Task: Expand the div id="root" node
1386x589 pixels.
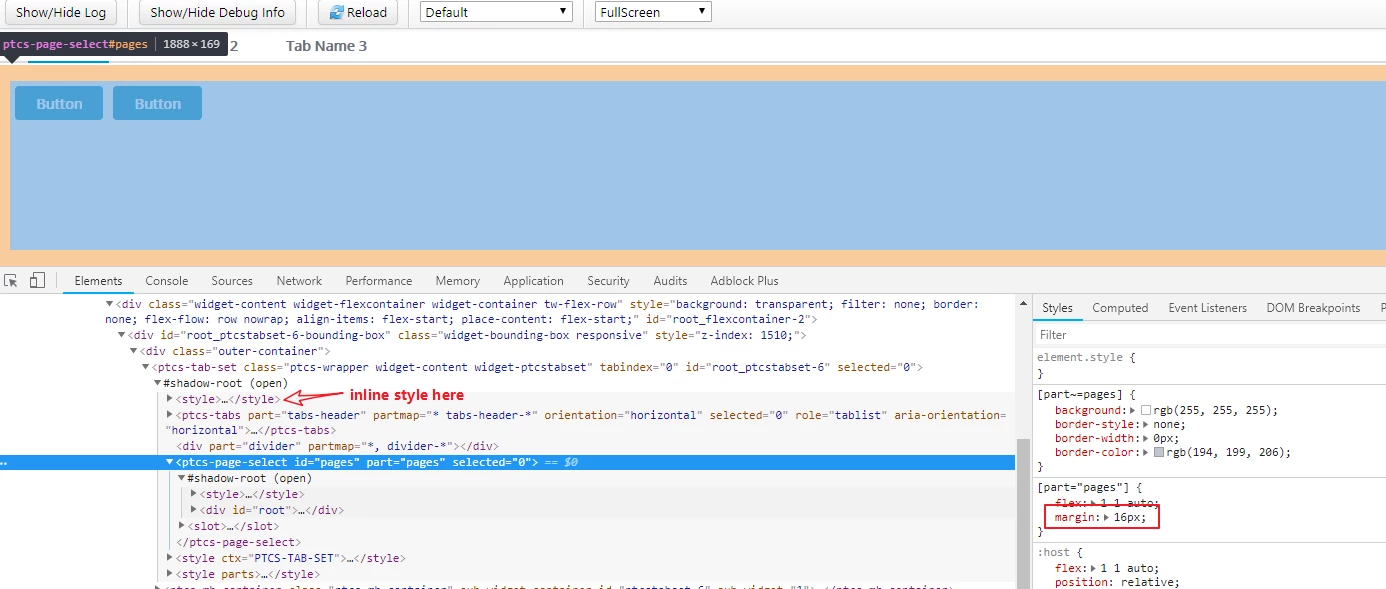Action: [194, 510]
